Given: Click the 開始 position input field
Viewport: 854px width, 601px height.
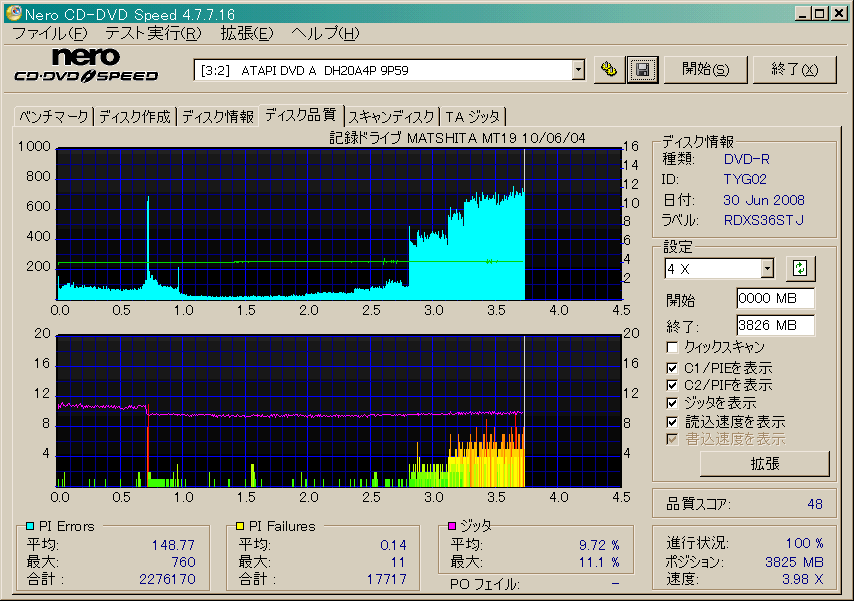Looking at the screenshot, I should click(775, 299).
